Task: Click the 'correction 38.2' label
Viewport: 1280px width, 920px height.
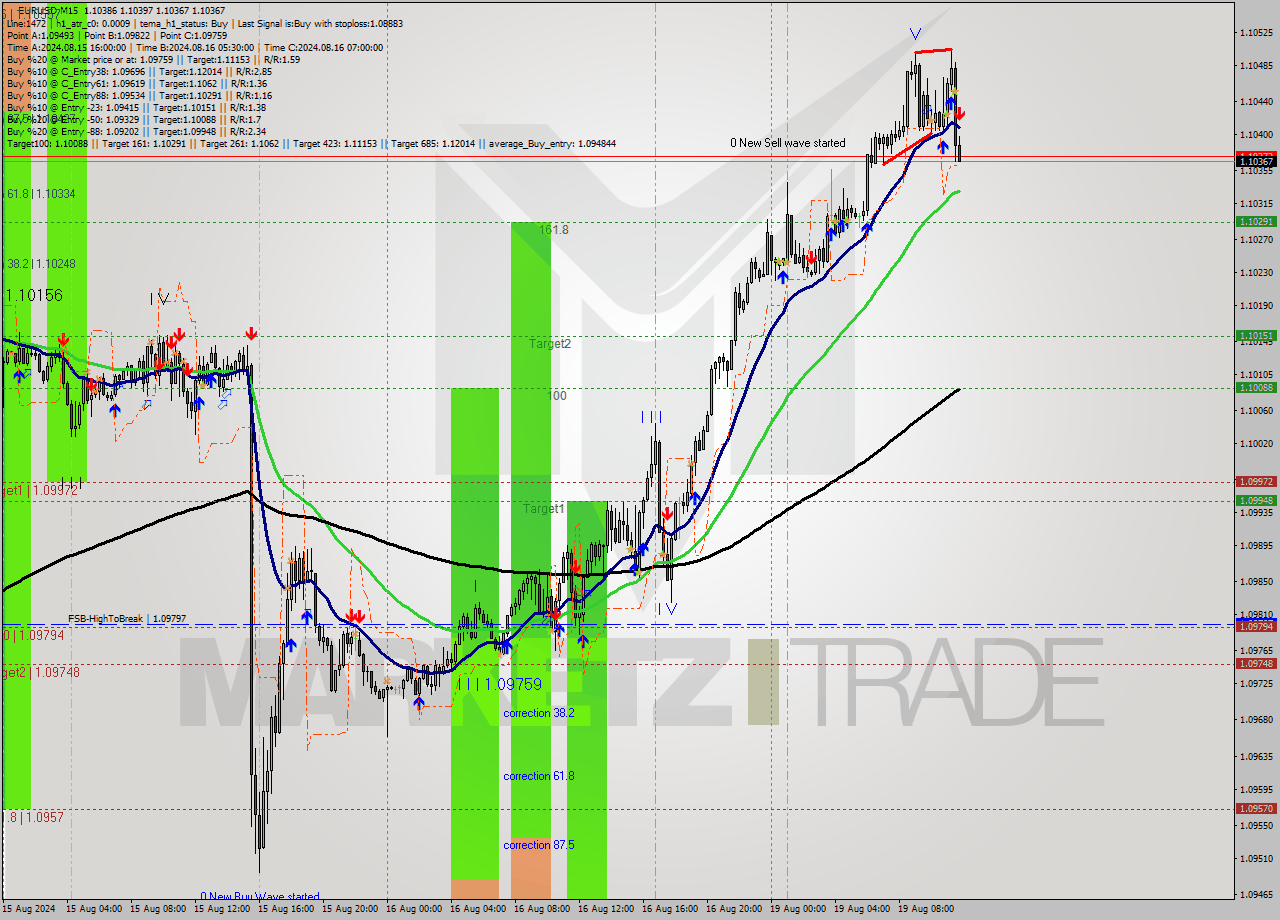Action: (538, 713)
